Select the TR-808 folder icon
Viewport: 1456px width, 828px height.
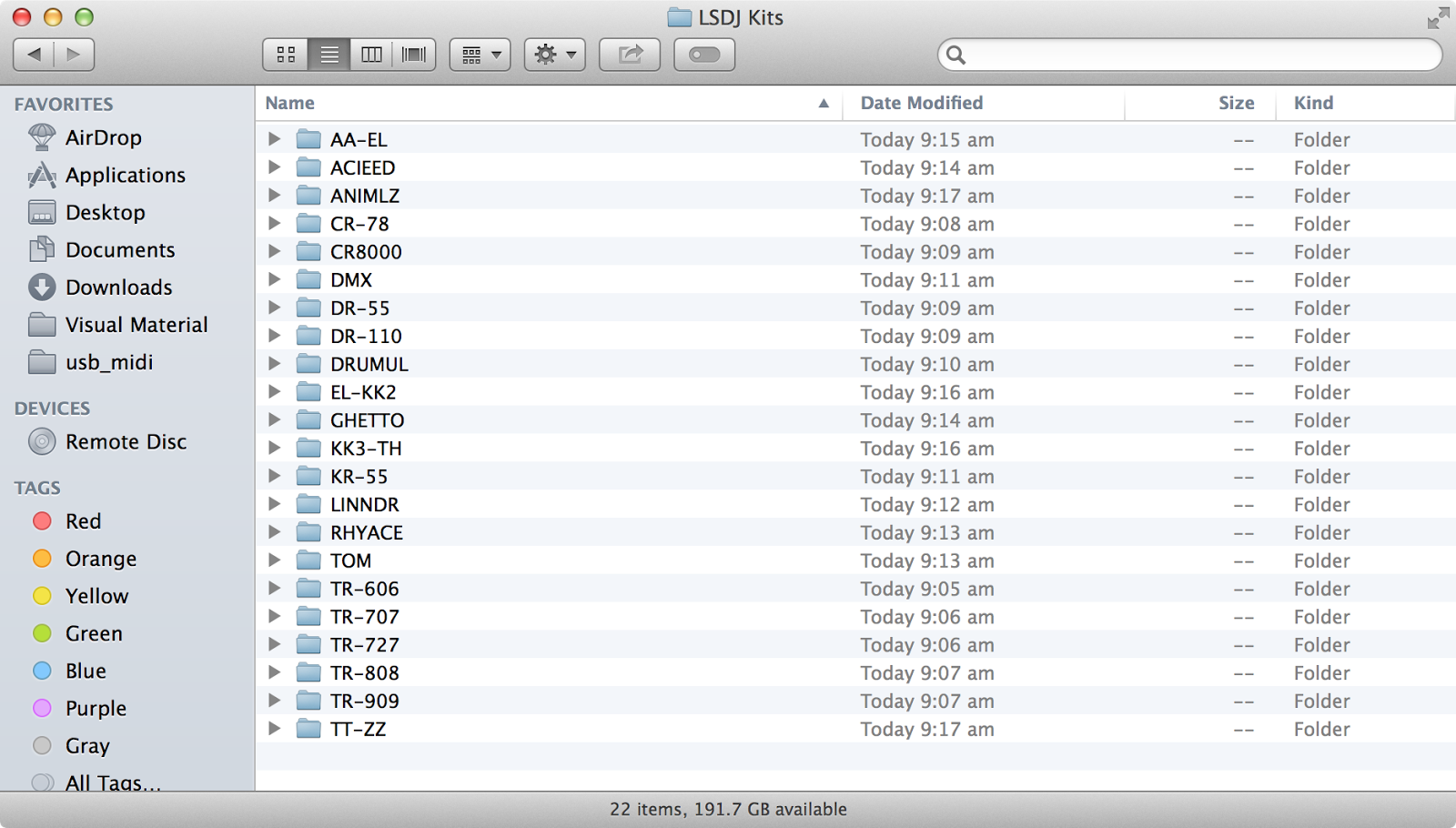point(308,672)
